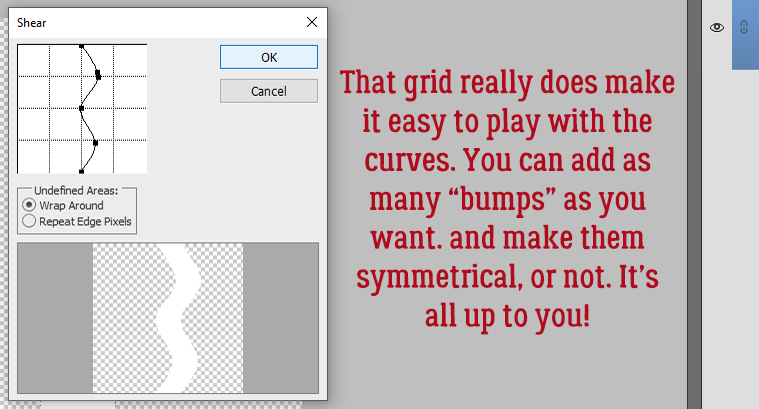Confirm the Shear dialog with OK
The width and height of the screenshot is (759, 409).
pyautogui.click(x=269, y=57)
